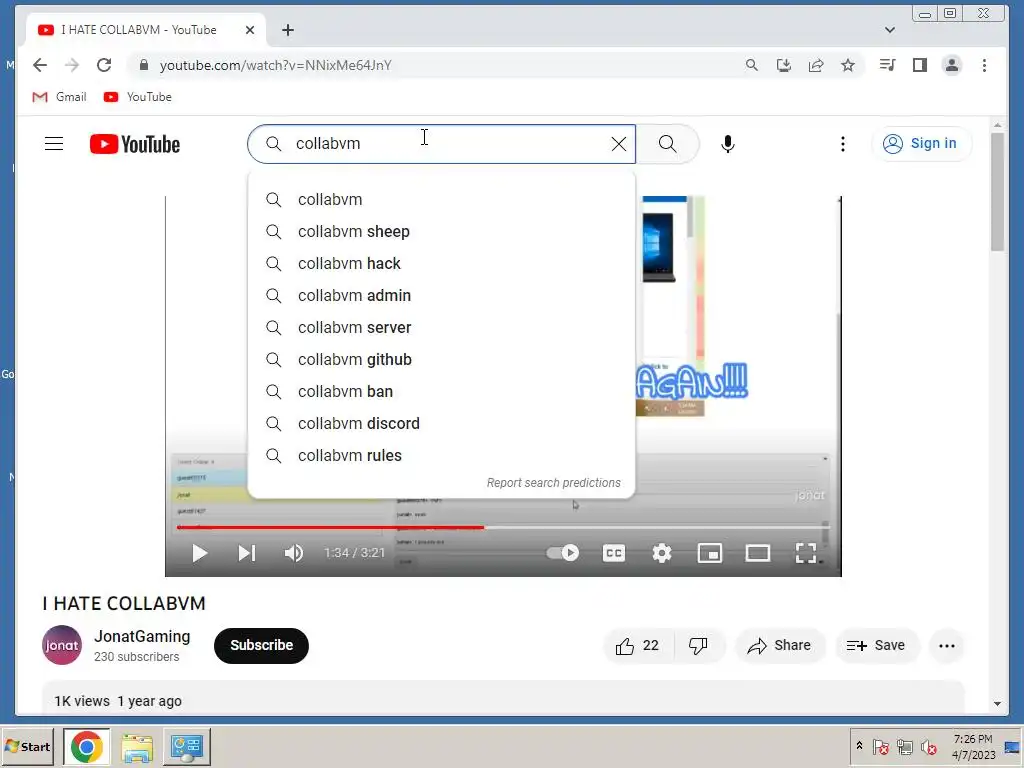1024x768 pixels.
Task: Toggle Chrome side panel
Action: tap(920, 65)
